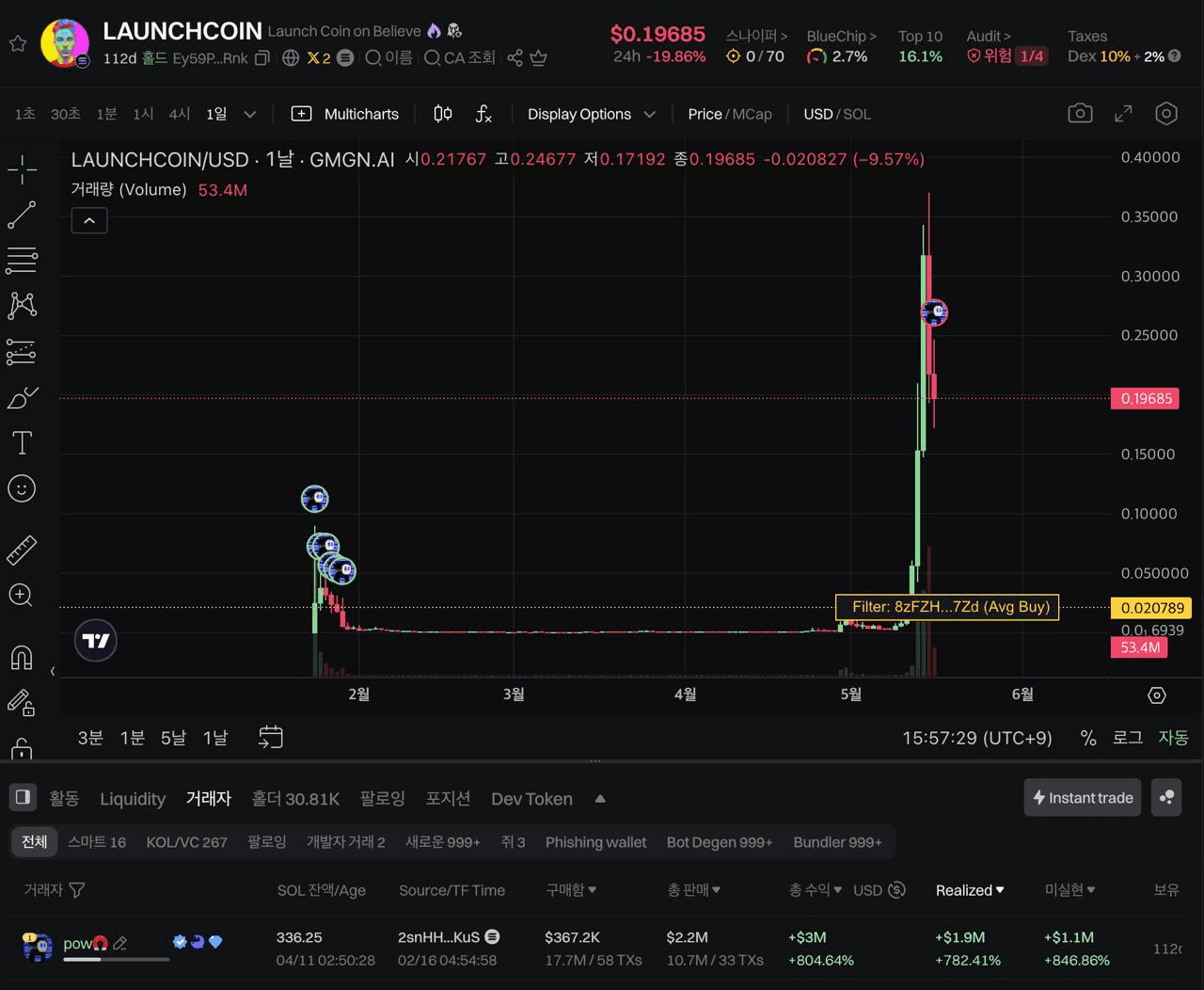Sort by Realized column
Image resolution: width=1204 pixels, height=990 pixels.
[x=970, y=890]
